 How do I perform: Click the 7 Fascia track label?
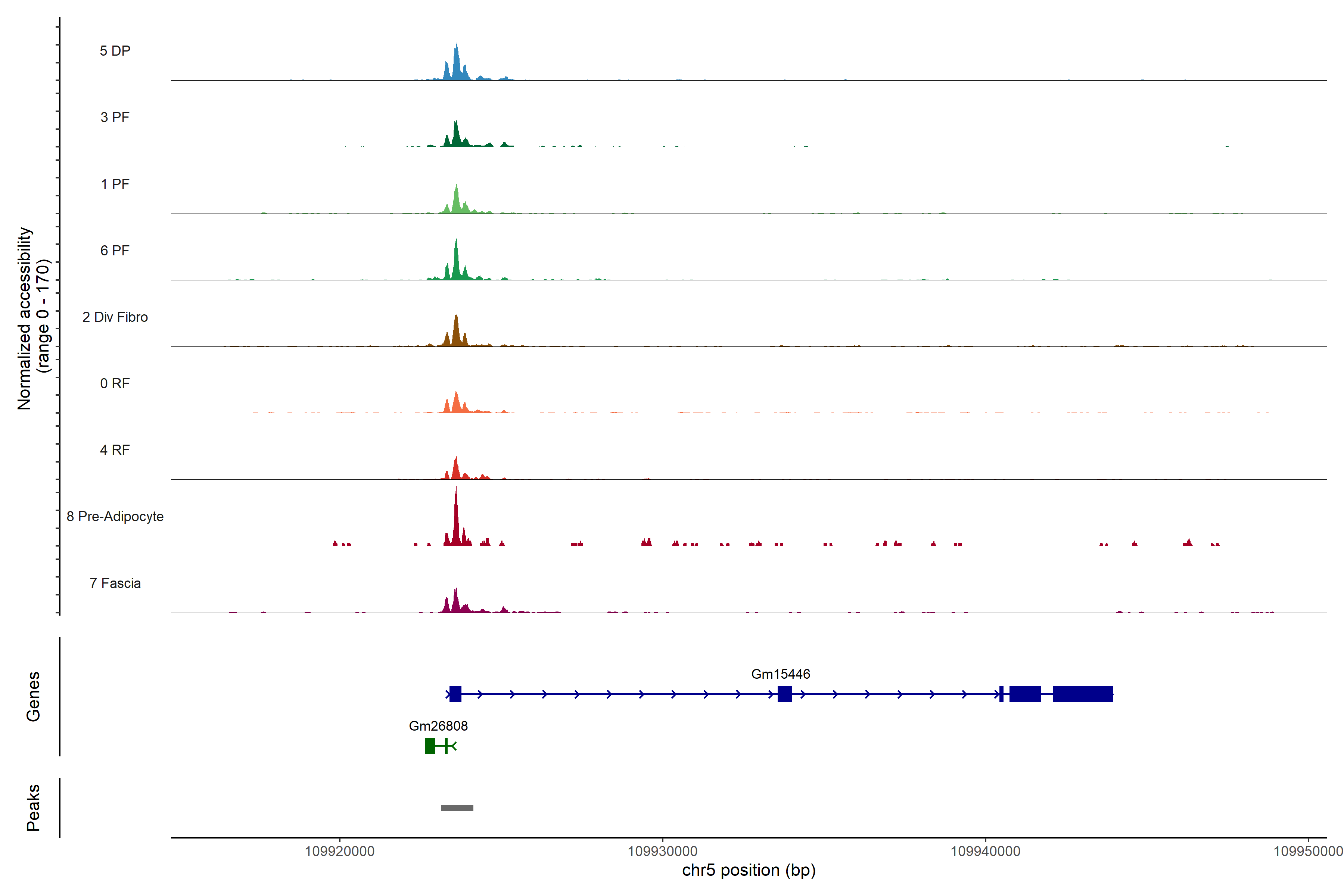tap(115, 584)
